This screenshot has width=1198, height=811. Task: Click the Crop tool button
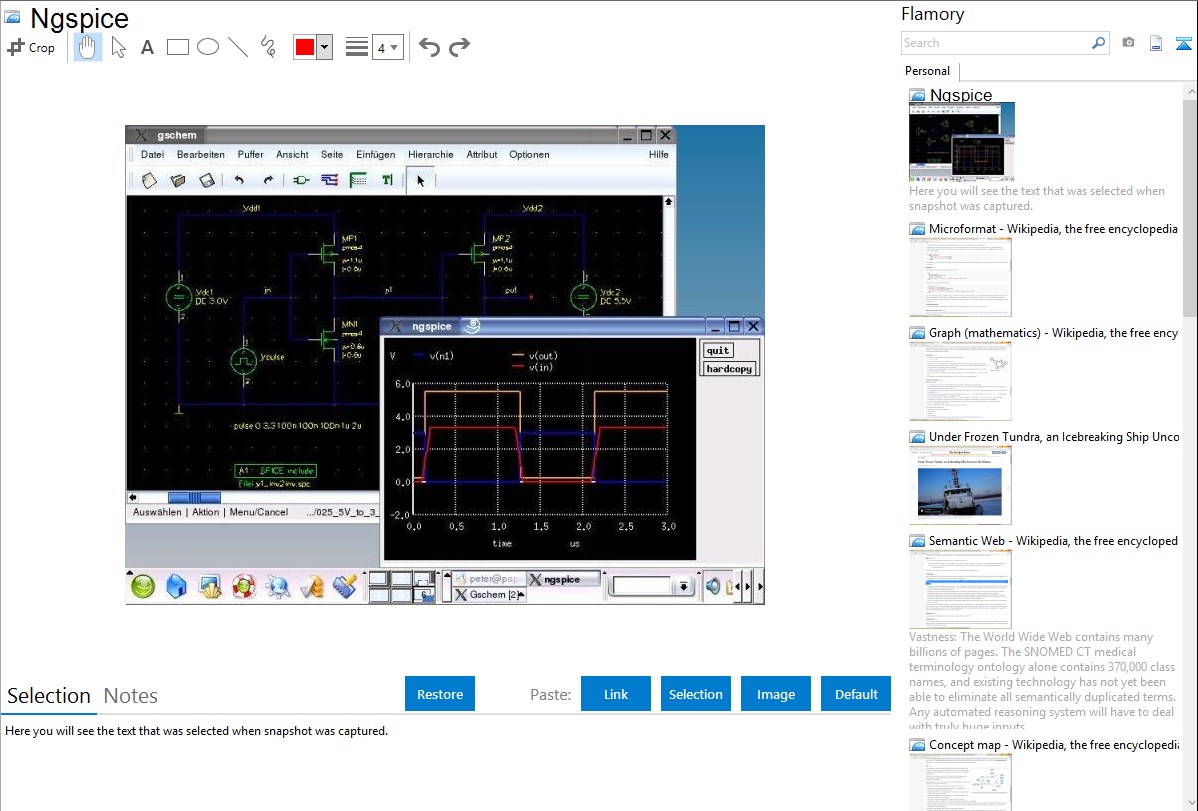(31, 47)
